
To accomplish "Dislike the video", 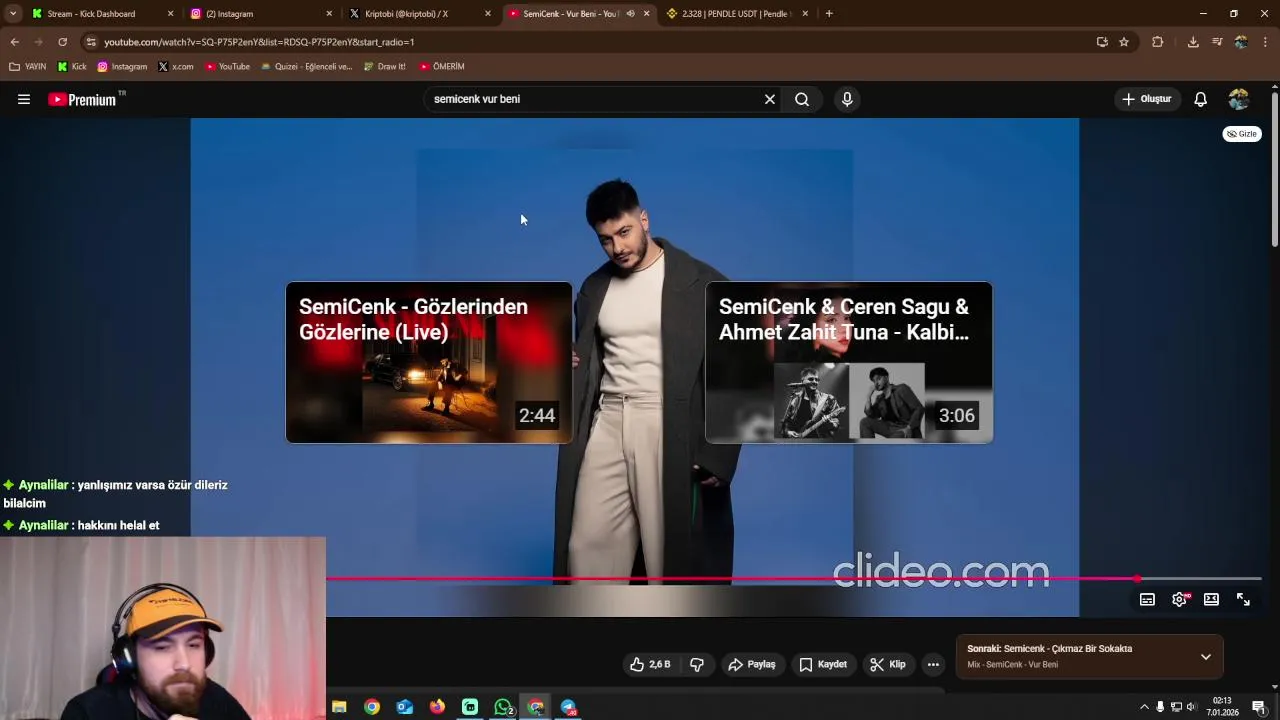I will (697, 664).
